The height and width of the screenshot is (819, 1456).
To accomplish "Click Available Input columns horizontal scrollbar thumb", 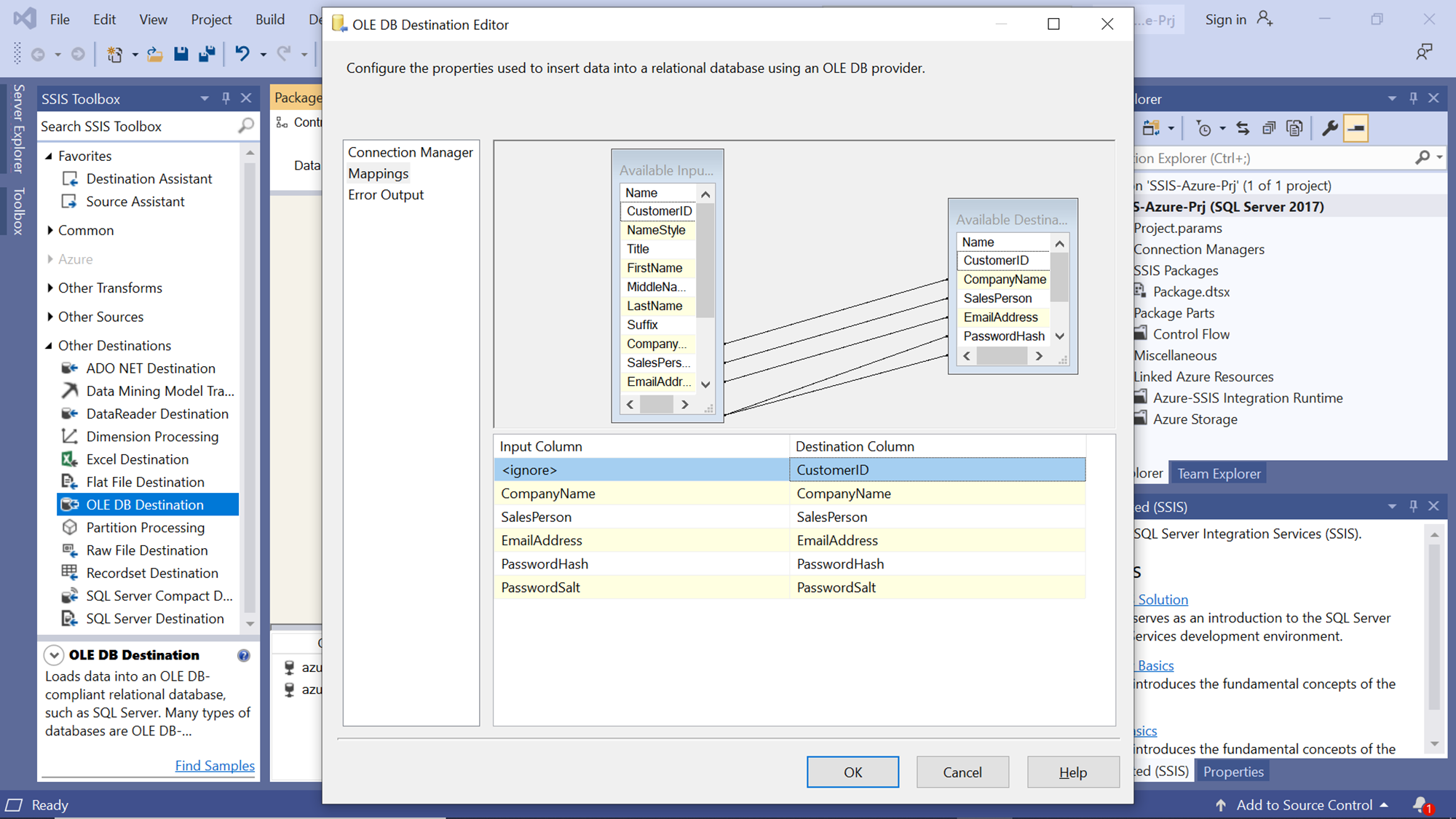I will tap(656, 405).
